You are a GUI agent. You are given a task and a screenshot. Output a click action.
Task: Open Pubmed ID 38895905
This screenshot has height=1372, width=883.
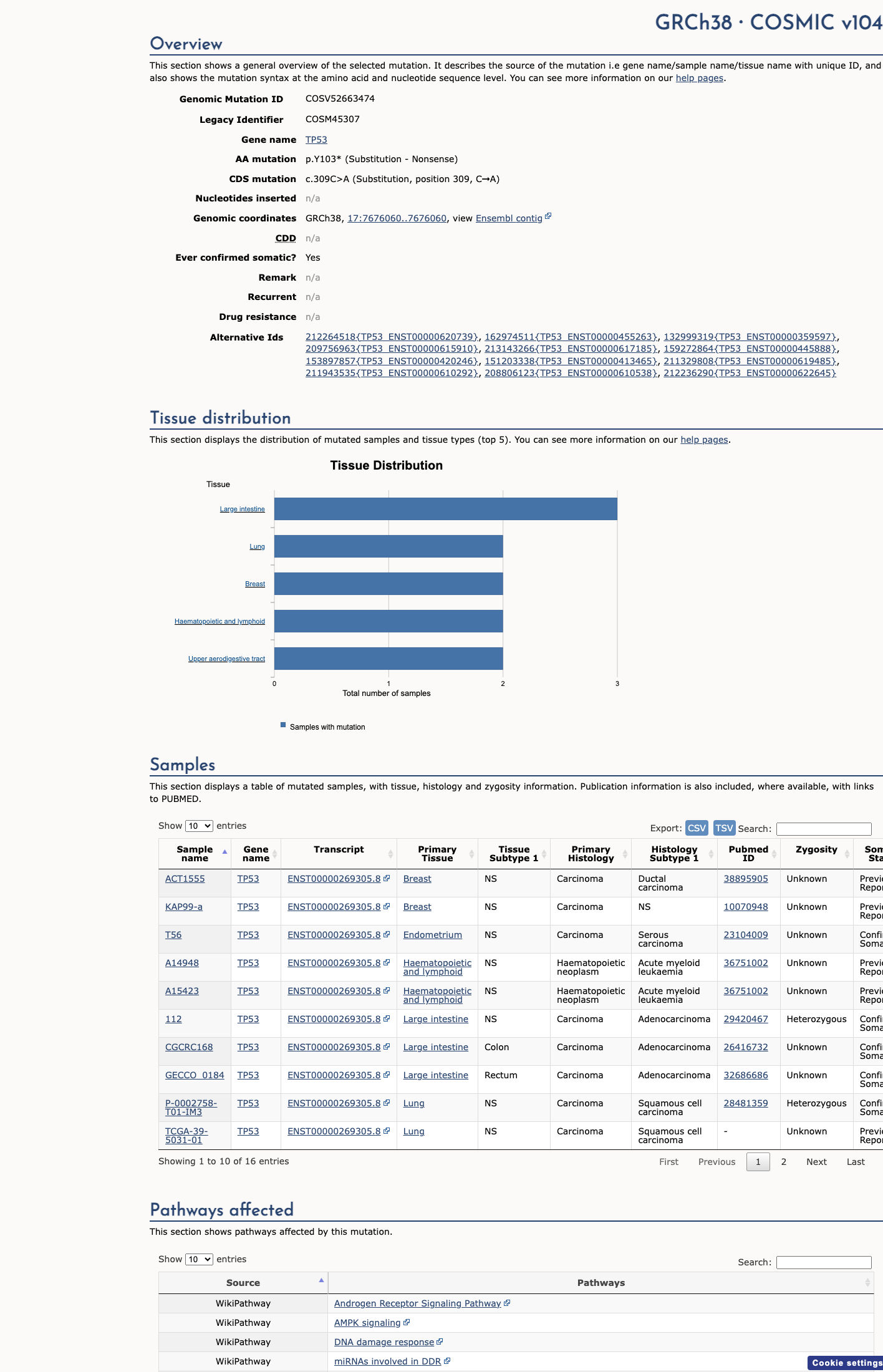(746, 879)
